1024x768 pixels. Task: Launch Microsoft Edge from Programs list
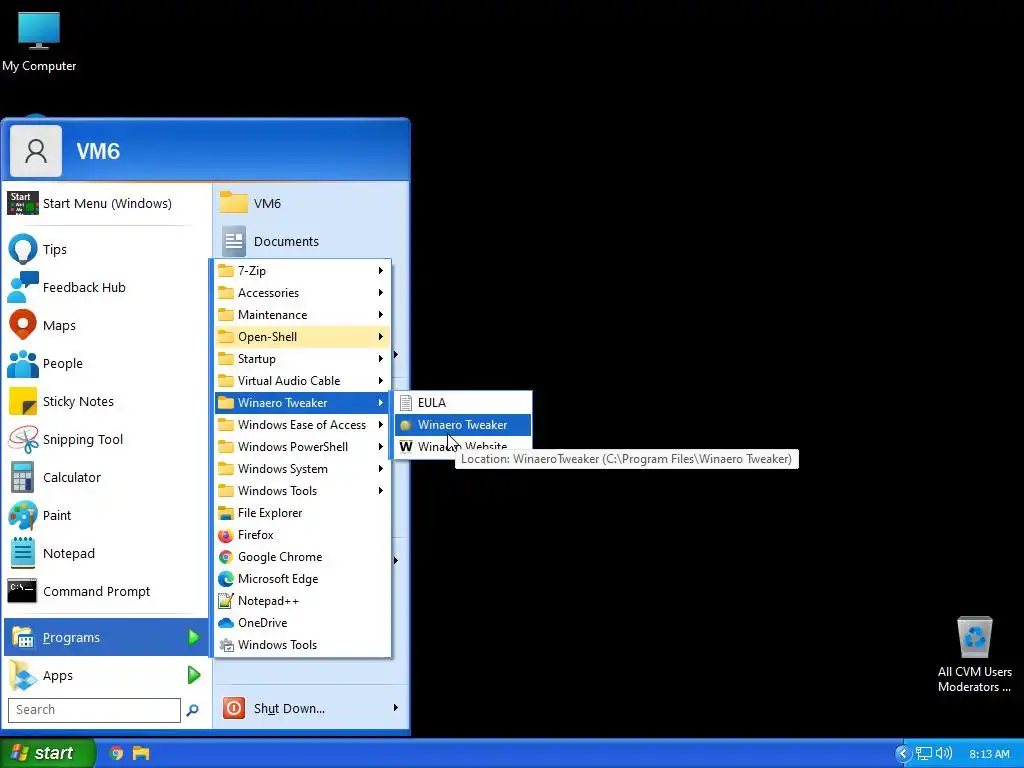coord(302,579)
